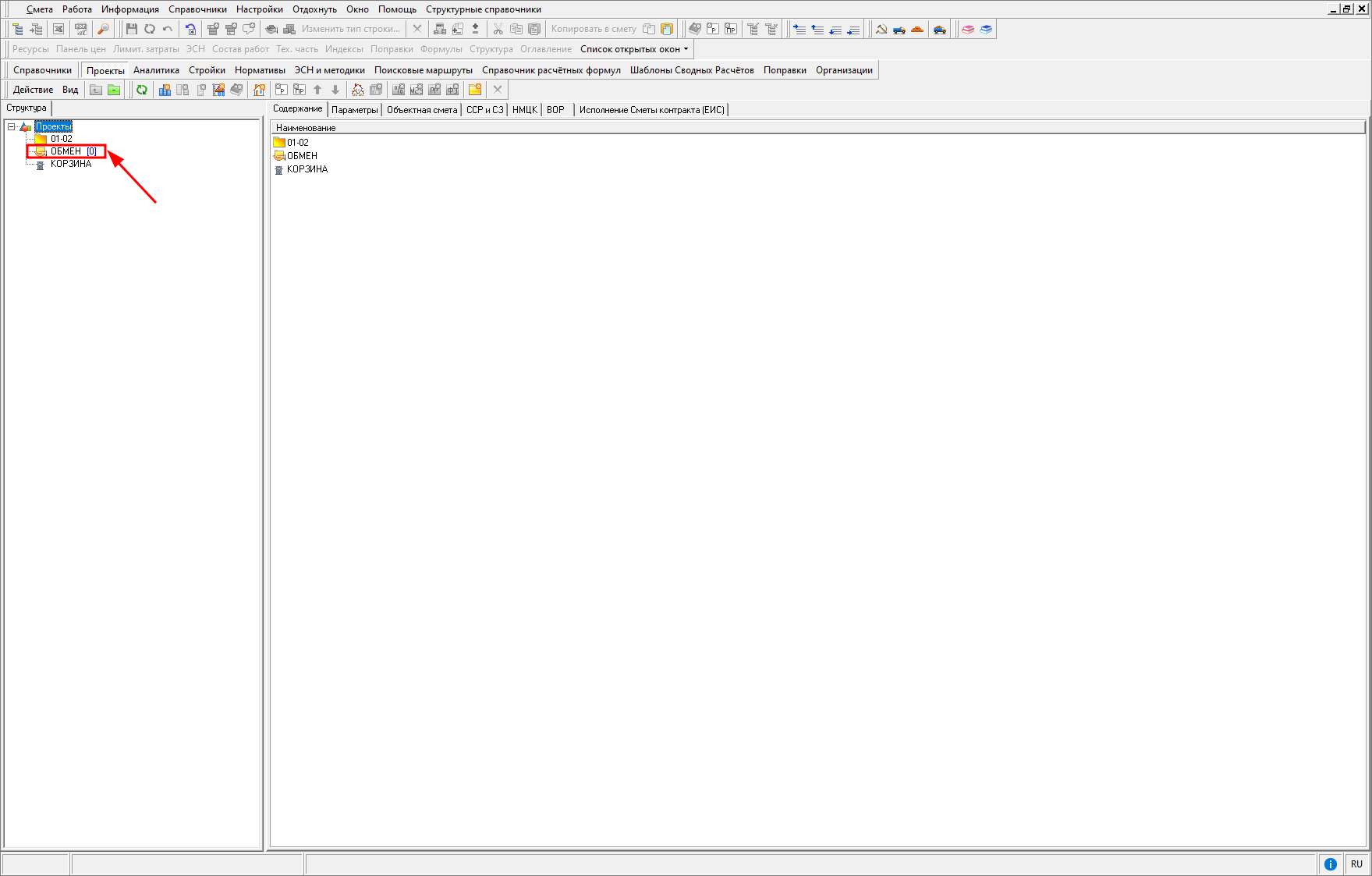
Task: Collapse the Проекты tree node
Action: click(x=12, y=126)
